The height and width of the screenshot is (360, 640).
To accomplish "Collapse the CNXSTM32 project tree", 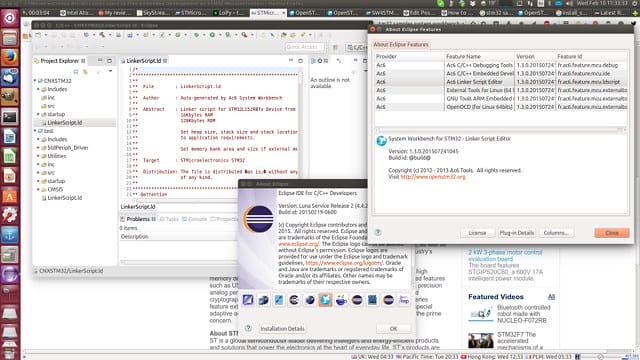I will point(35,81).
